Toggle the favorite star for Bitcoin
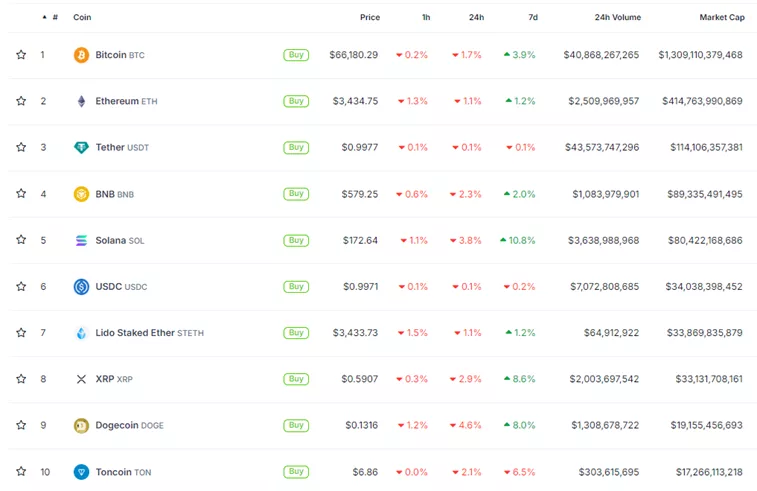The image size is (757, 491). pyautogui.click(x=21, y=55)
